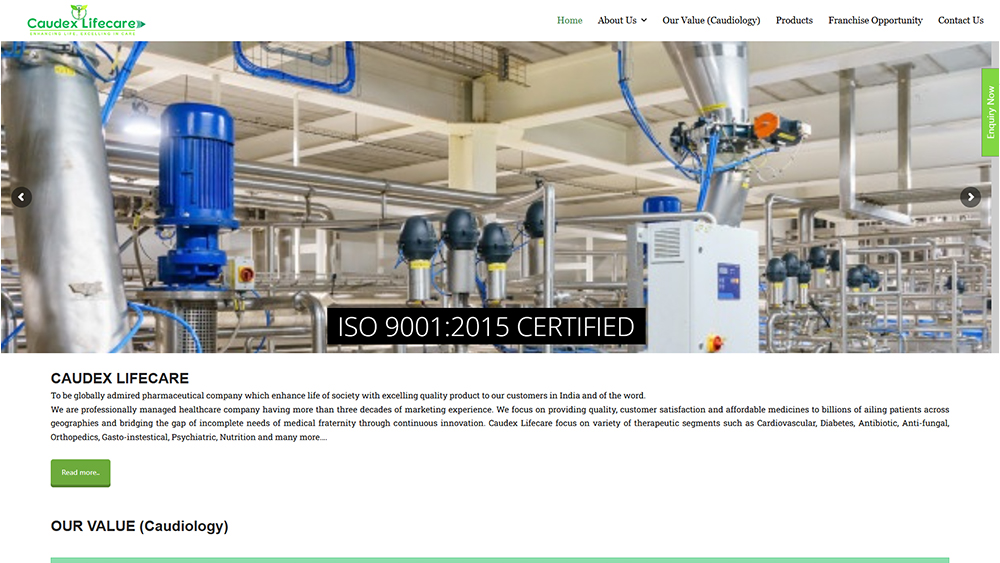Open Franchise Opportunity page
The image size is (1000, 563).
pos(875,20)
